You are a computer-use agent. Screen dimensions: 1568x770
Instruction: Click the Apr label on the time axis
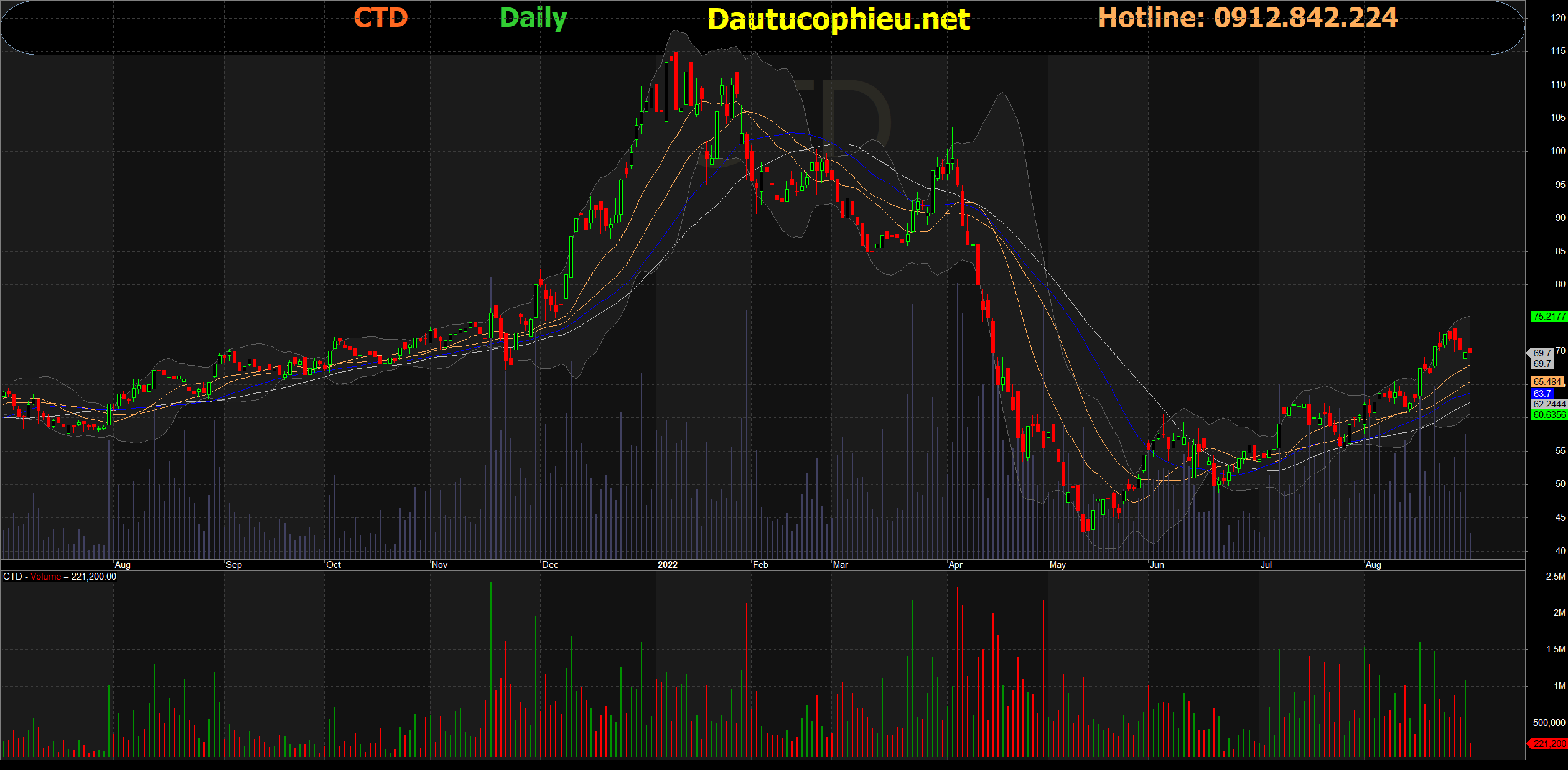955,565
